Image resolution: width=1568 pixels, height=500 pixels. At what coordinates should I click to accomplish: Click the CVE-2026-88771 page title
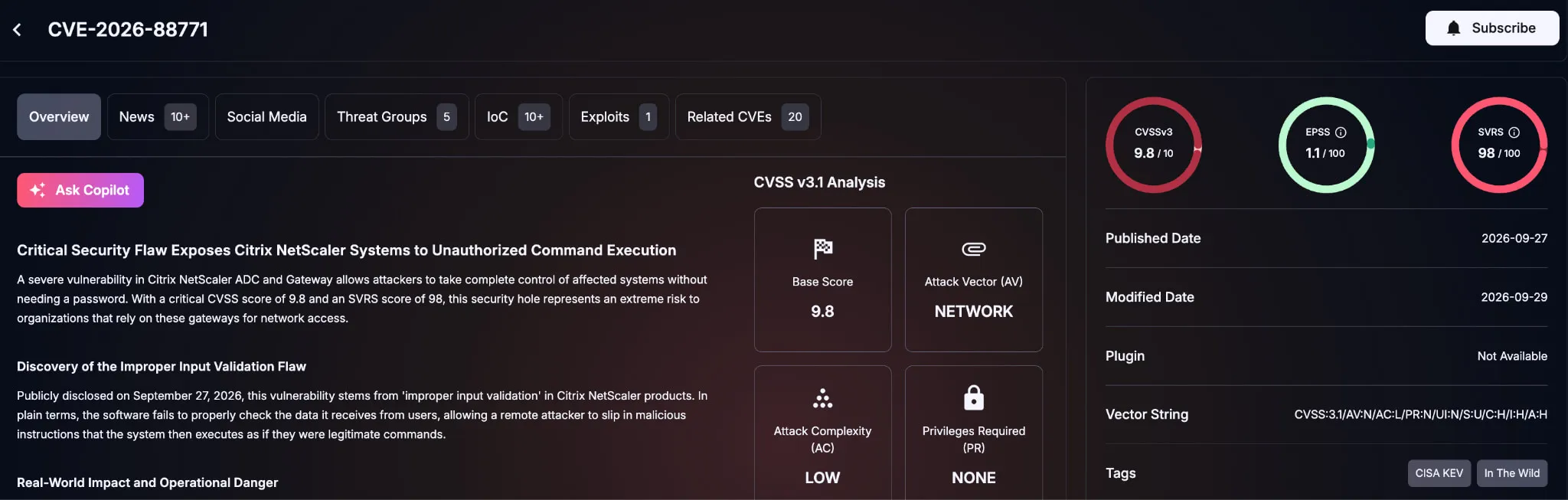click(128, 30)
